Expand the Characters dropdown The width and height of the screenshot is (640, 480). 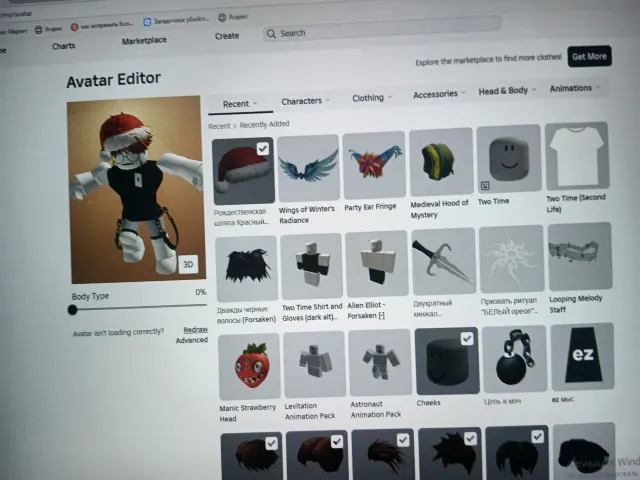(x=305, y=101)
